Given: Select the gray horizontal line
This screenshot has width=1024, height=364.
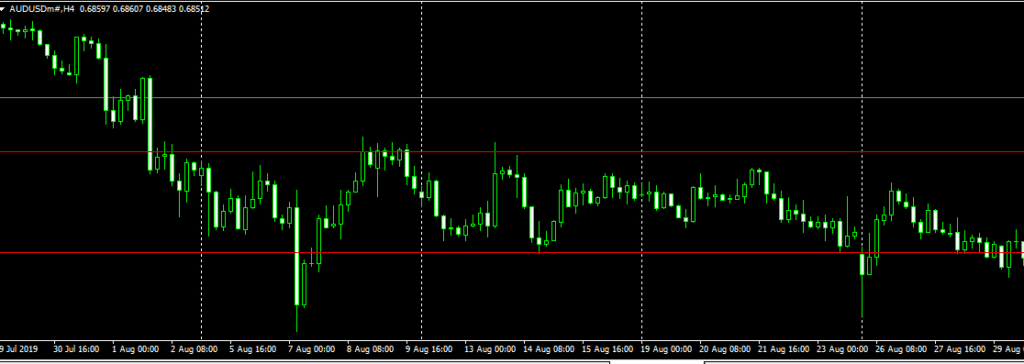Looking at the screenshot, I should 512,97.
